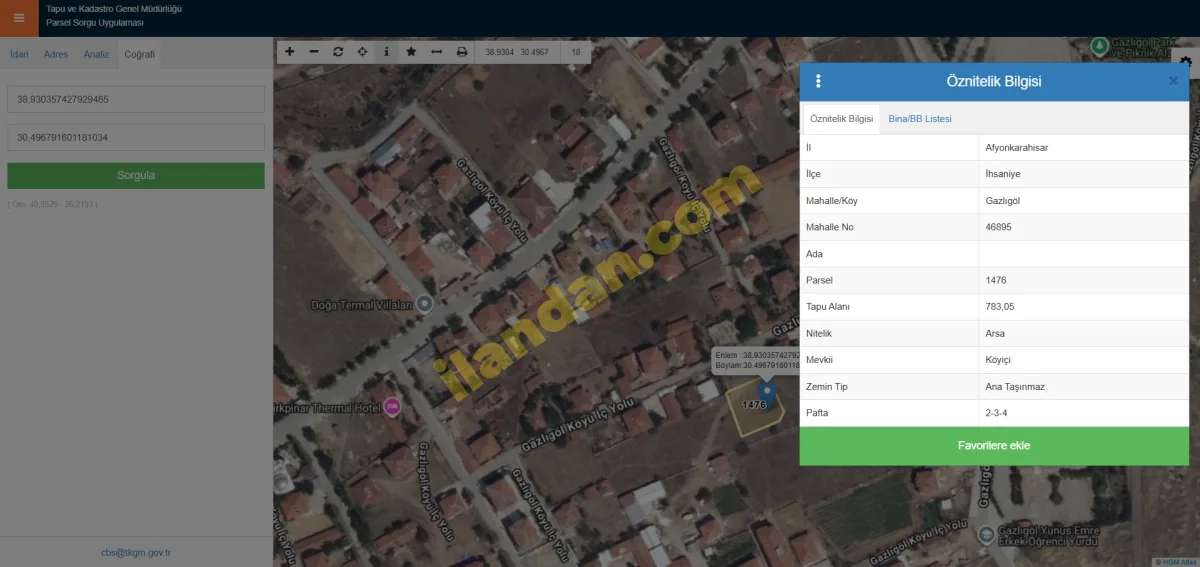Click the Parsel value 1476 in table
Screen dimensions: 1200x567
point(1084,280)
